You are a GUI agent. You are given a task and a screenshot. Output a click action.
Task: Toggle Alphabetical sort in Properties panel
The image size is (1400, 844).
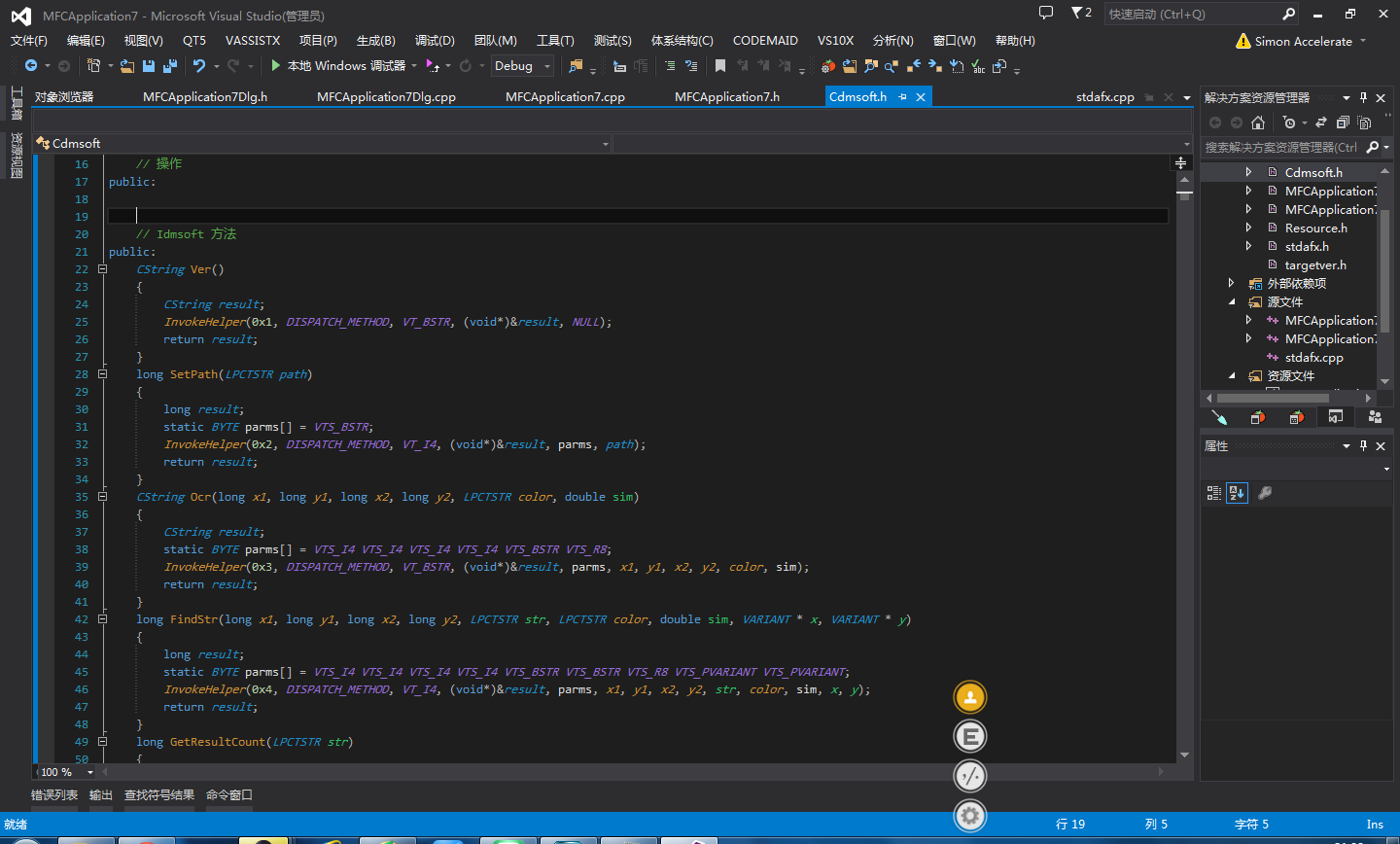coord(1237,493)
